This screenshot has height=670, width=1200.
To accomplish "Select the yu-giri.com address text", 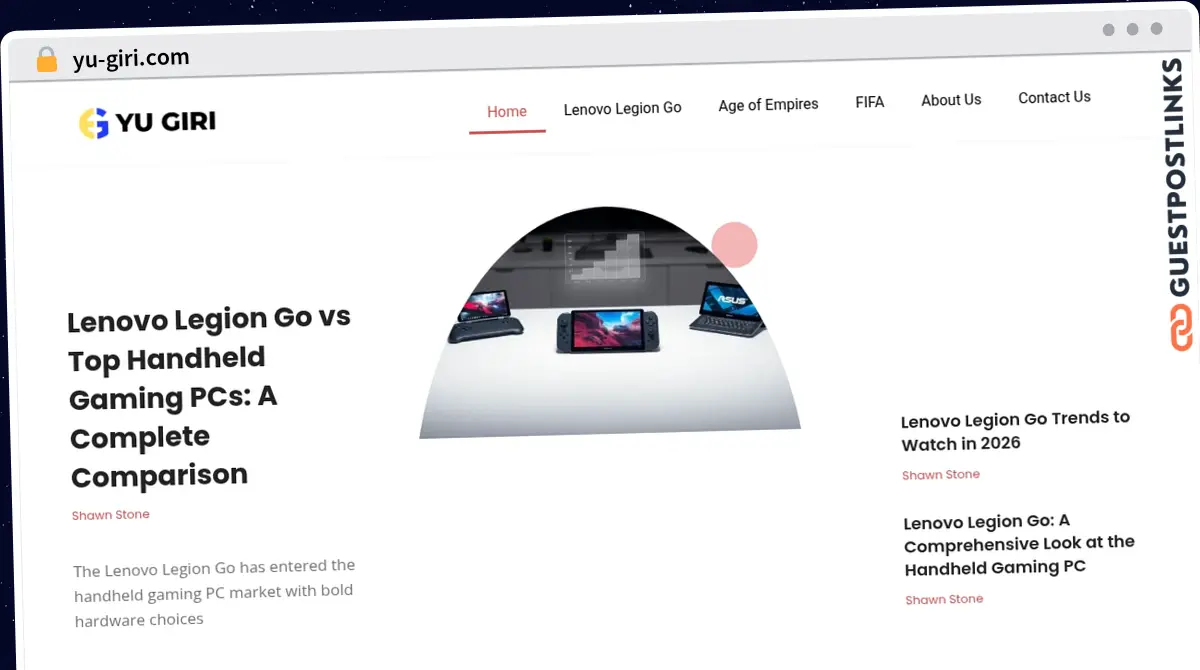I will pyautogui.click(x=131, y=59).
